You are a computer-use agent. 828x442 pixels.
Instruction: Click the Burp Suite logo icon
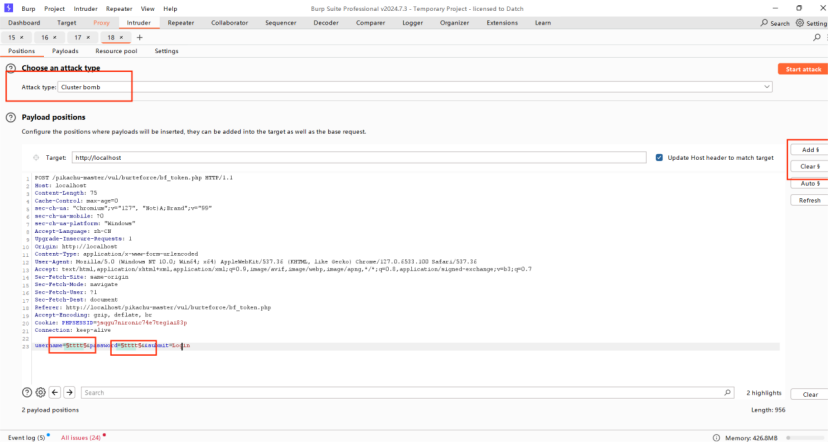[x=8, y=8]
